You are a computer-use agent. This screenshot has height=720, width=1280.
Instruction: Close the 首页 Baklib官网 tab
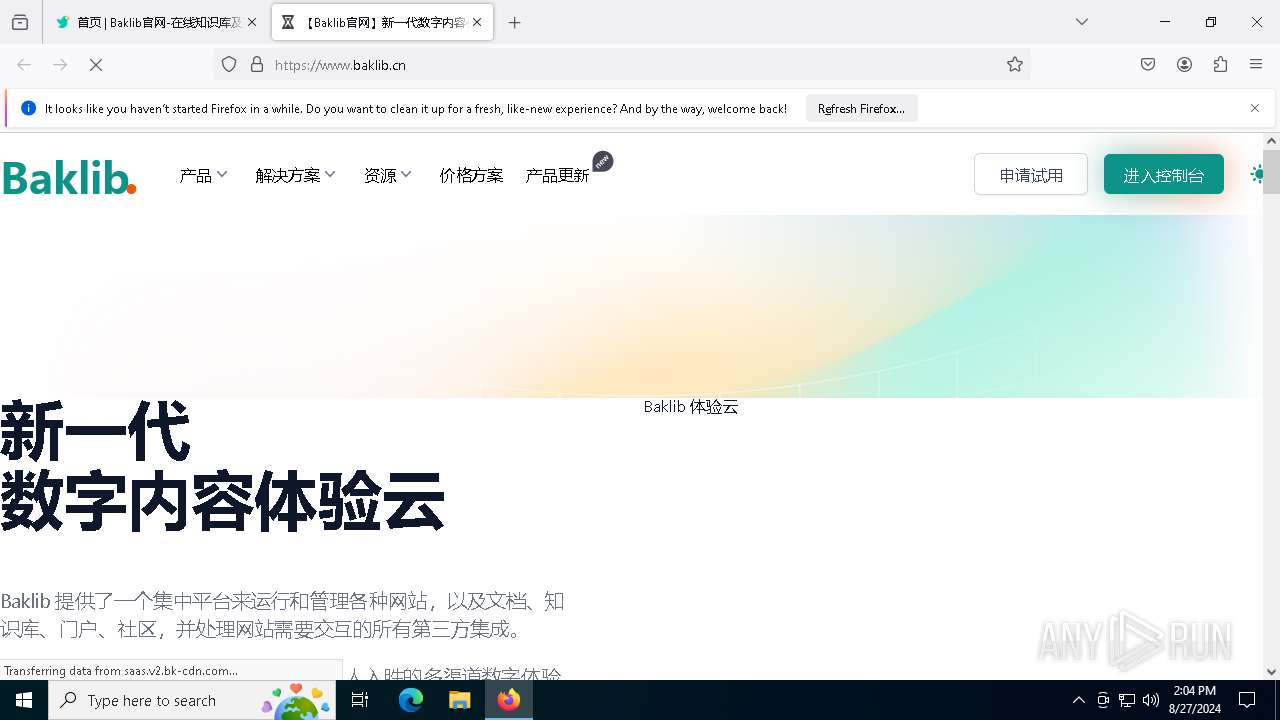pyautogui.click(x=252, y=22)
